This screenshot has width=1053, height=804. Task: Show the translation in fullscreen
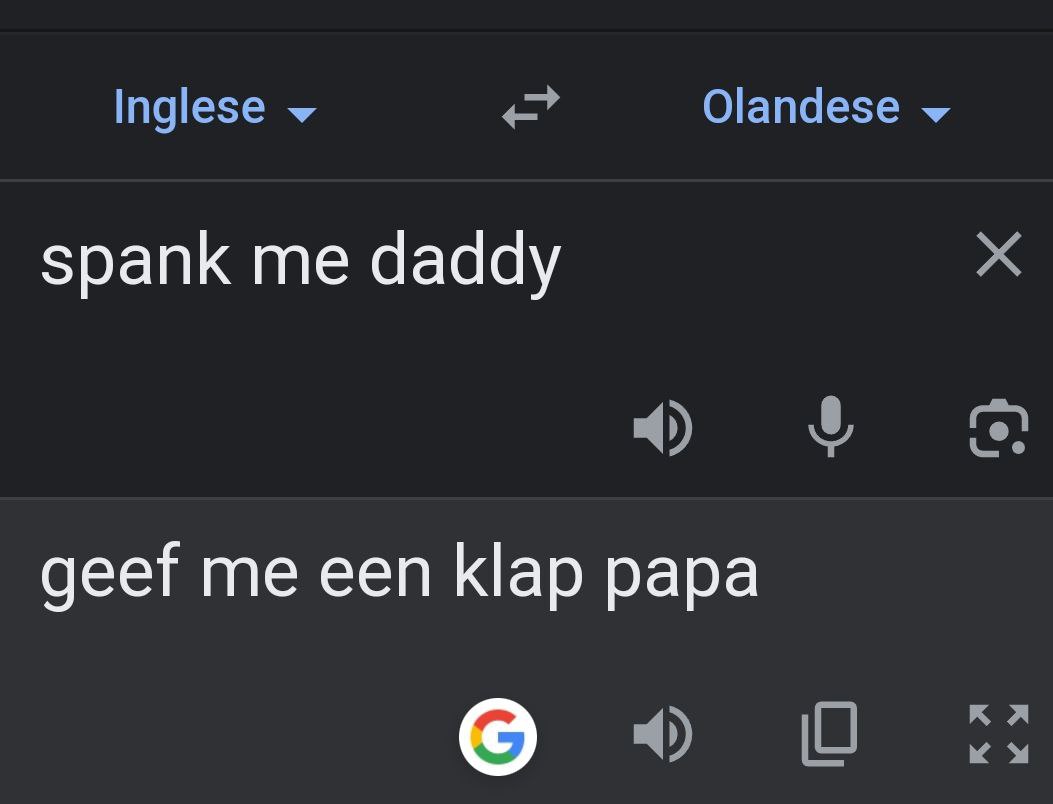point(998,735)
